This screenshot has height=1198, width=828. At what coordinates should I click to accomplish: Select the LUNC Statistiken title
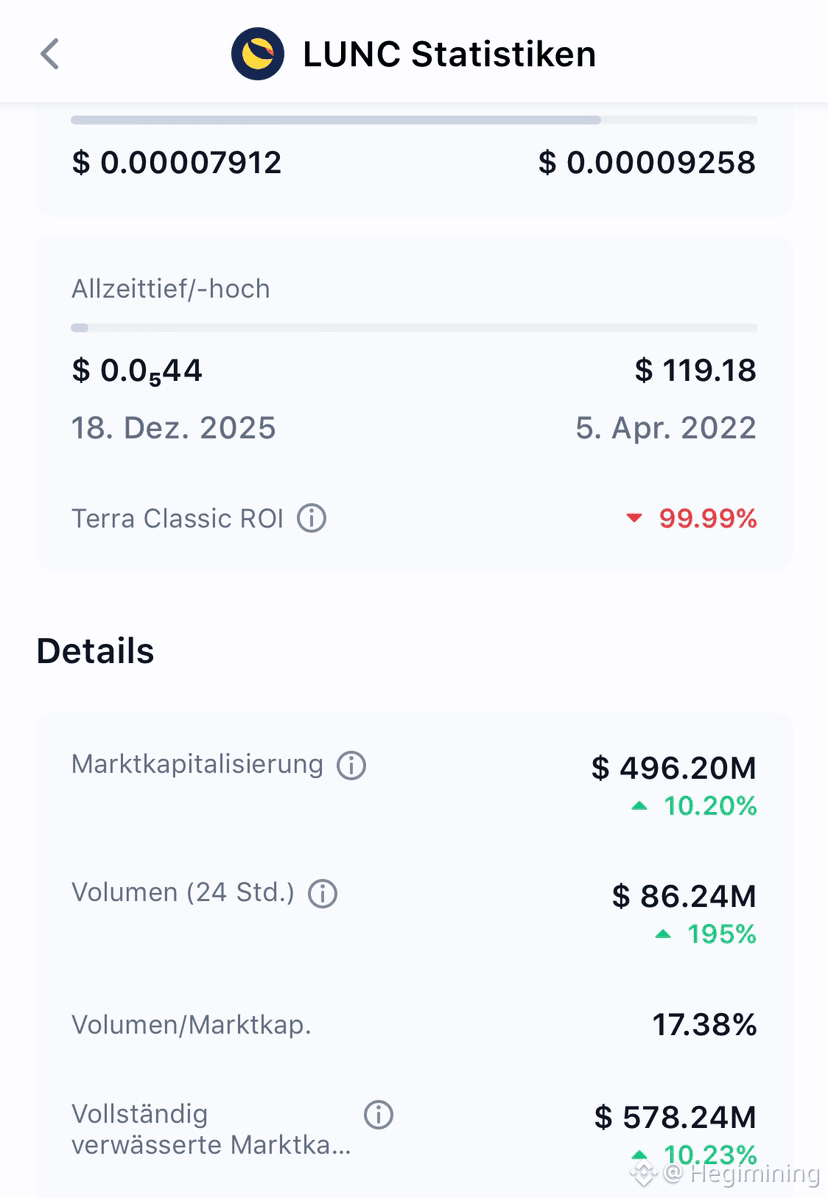[x=449, y=54]
